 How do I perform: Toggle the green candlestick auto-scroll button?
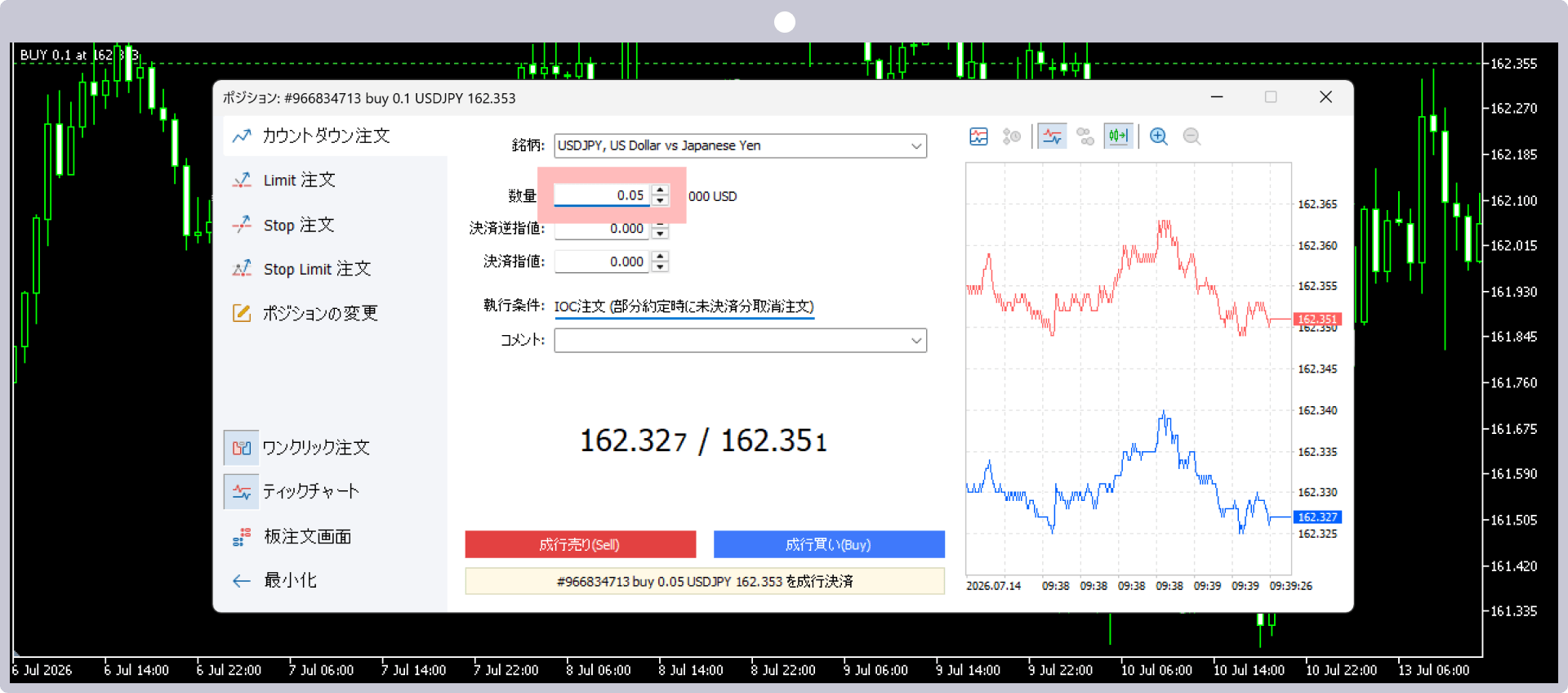point(1118,136)
